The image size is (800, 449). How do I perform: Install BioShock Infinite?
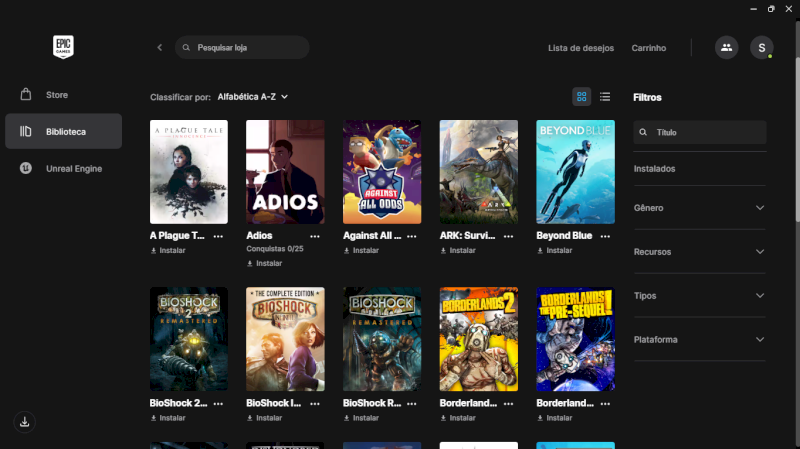(264, 418)
